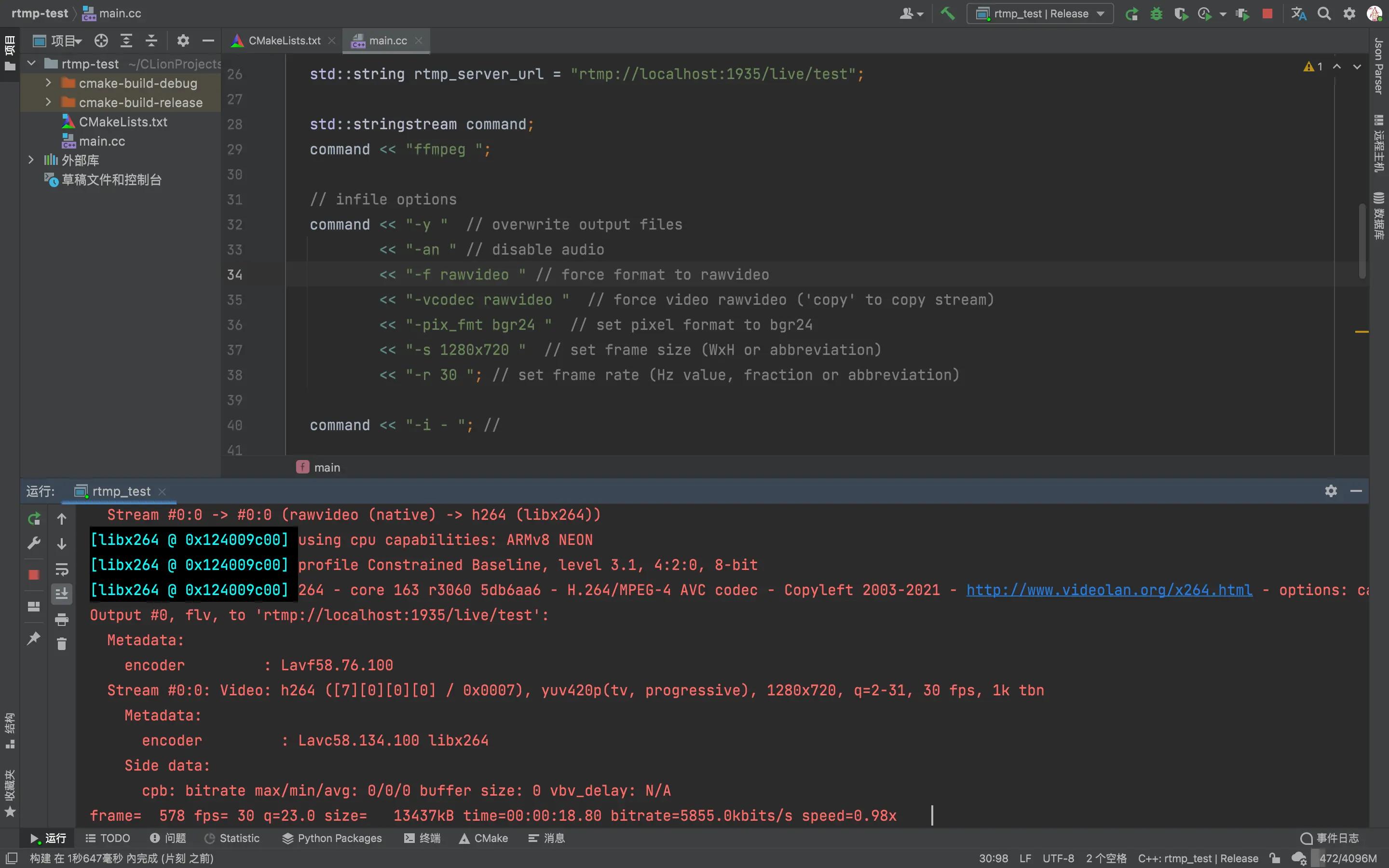Viewport: 1389px width, 868px height.
Task: Toggle the pin tab icon in Run panel
Action: [x=34, y=638]
